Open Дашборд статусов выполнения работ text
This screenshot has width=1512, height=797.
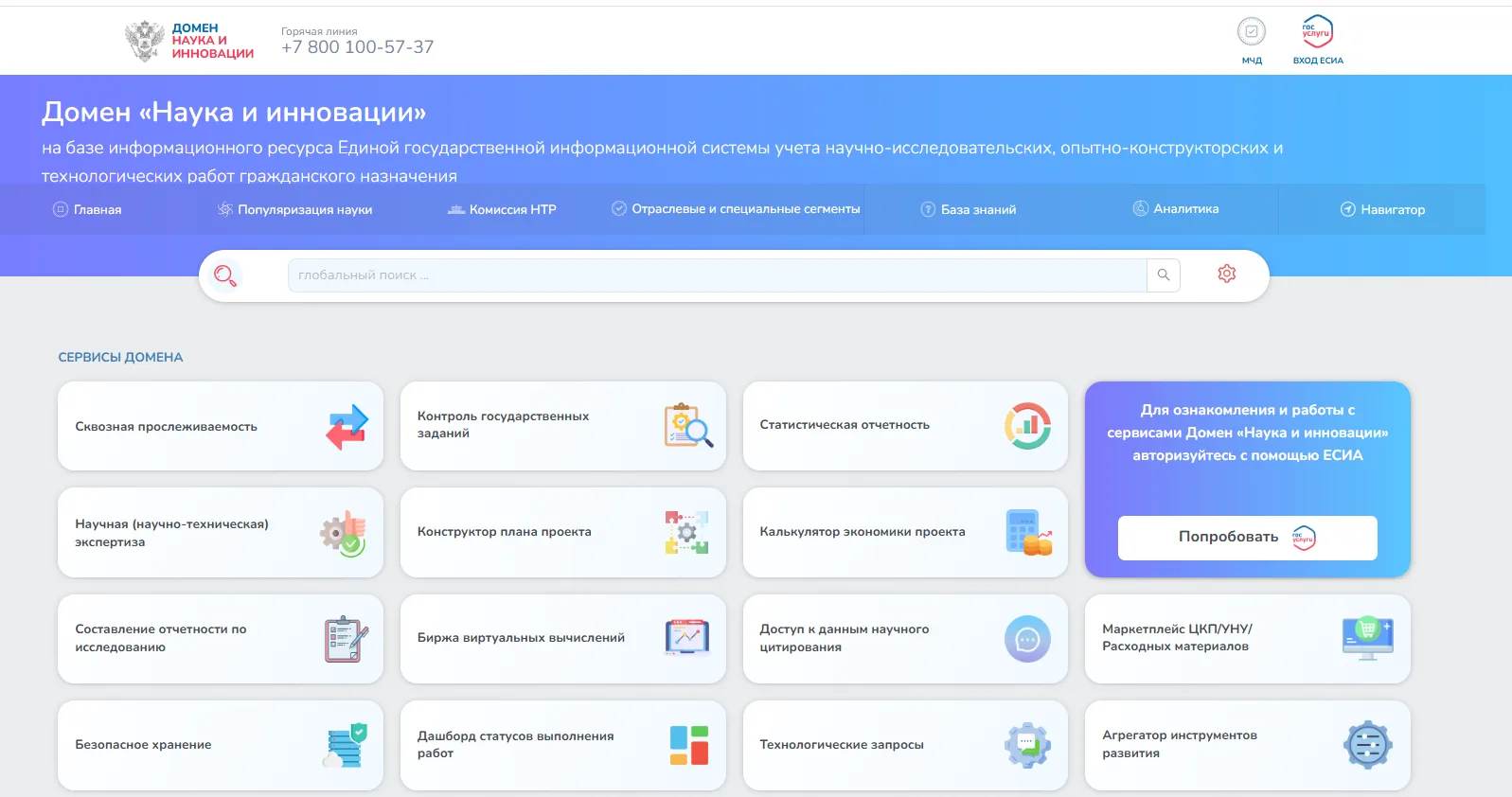point(515,744)
